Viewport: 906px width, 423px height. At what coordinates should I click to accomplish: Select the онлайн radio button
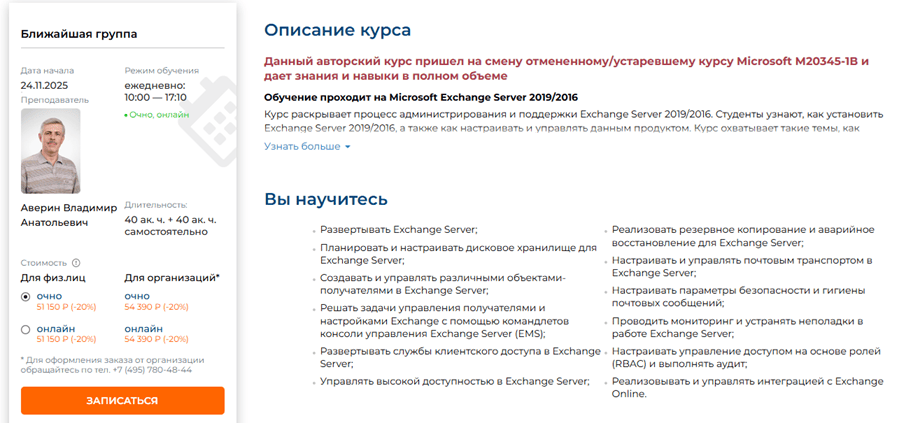click(25, 329)
